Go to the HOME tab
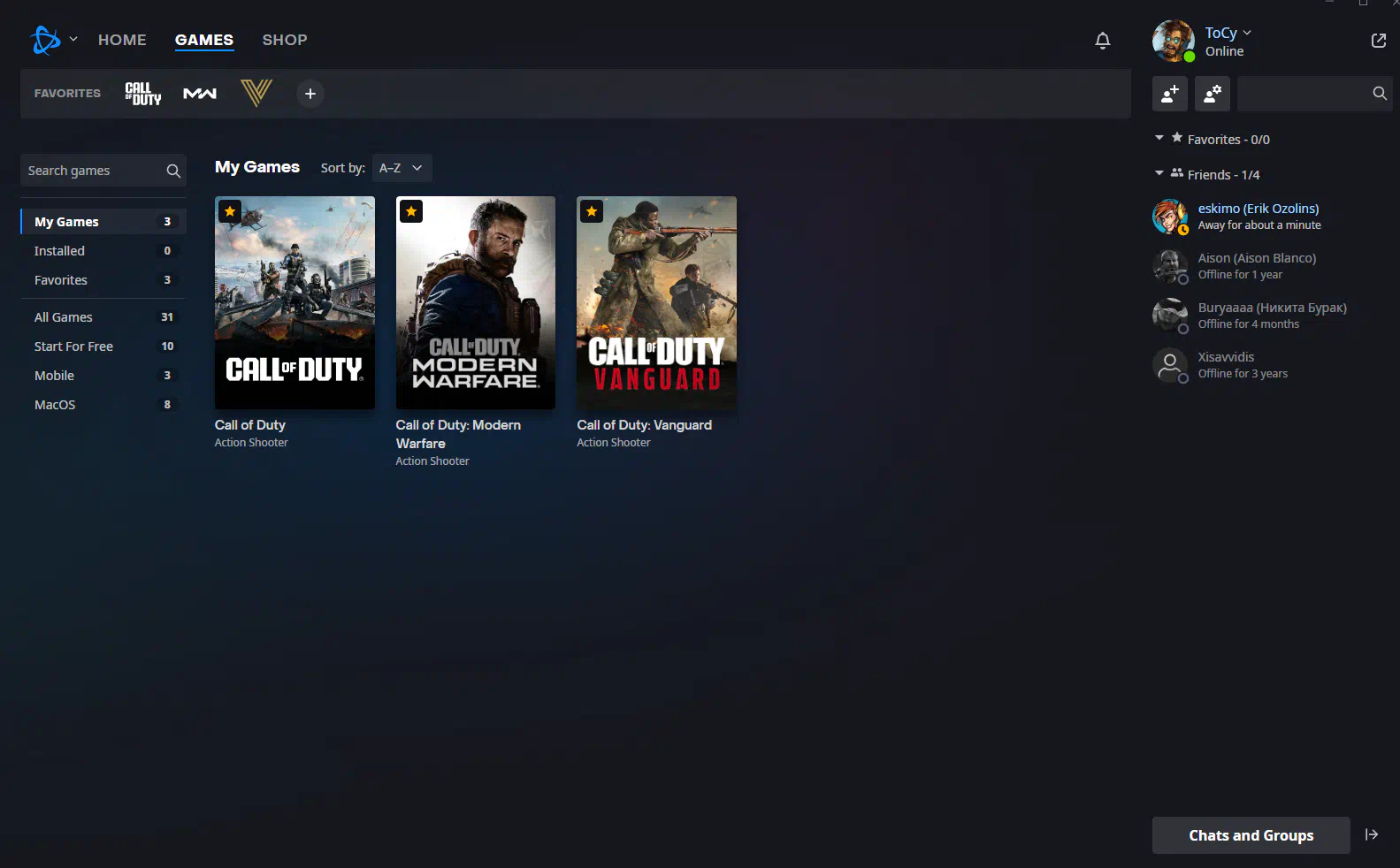This screenshot has height=868, width=1400. pyautogui.click(x=122, y=40)
